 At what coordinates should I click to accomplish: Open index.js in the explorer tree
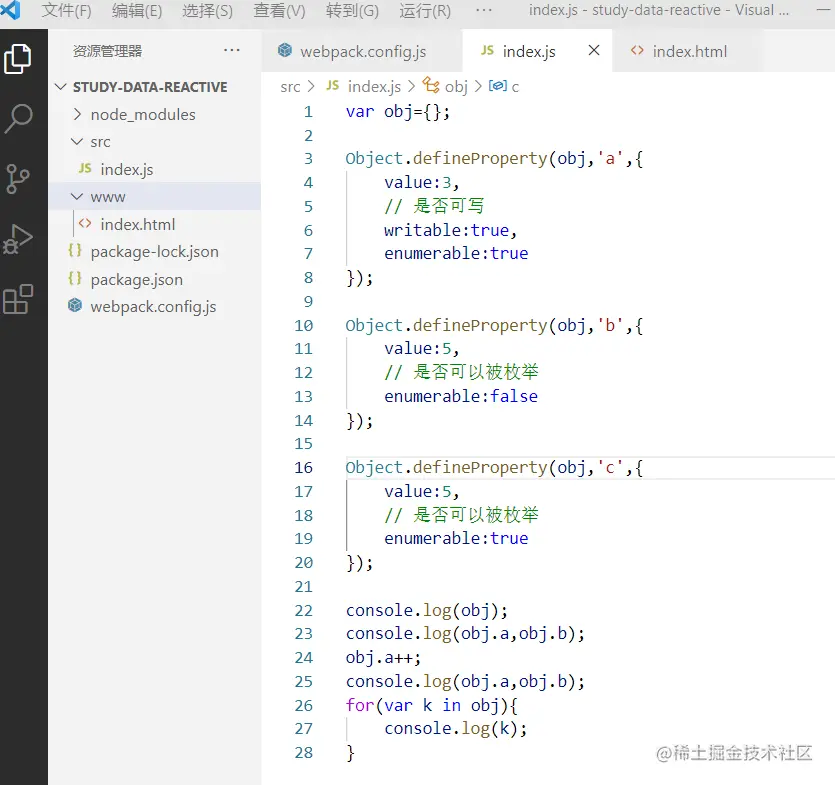point(154,169)
